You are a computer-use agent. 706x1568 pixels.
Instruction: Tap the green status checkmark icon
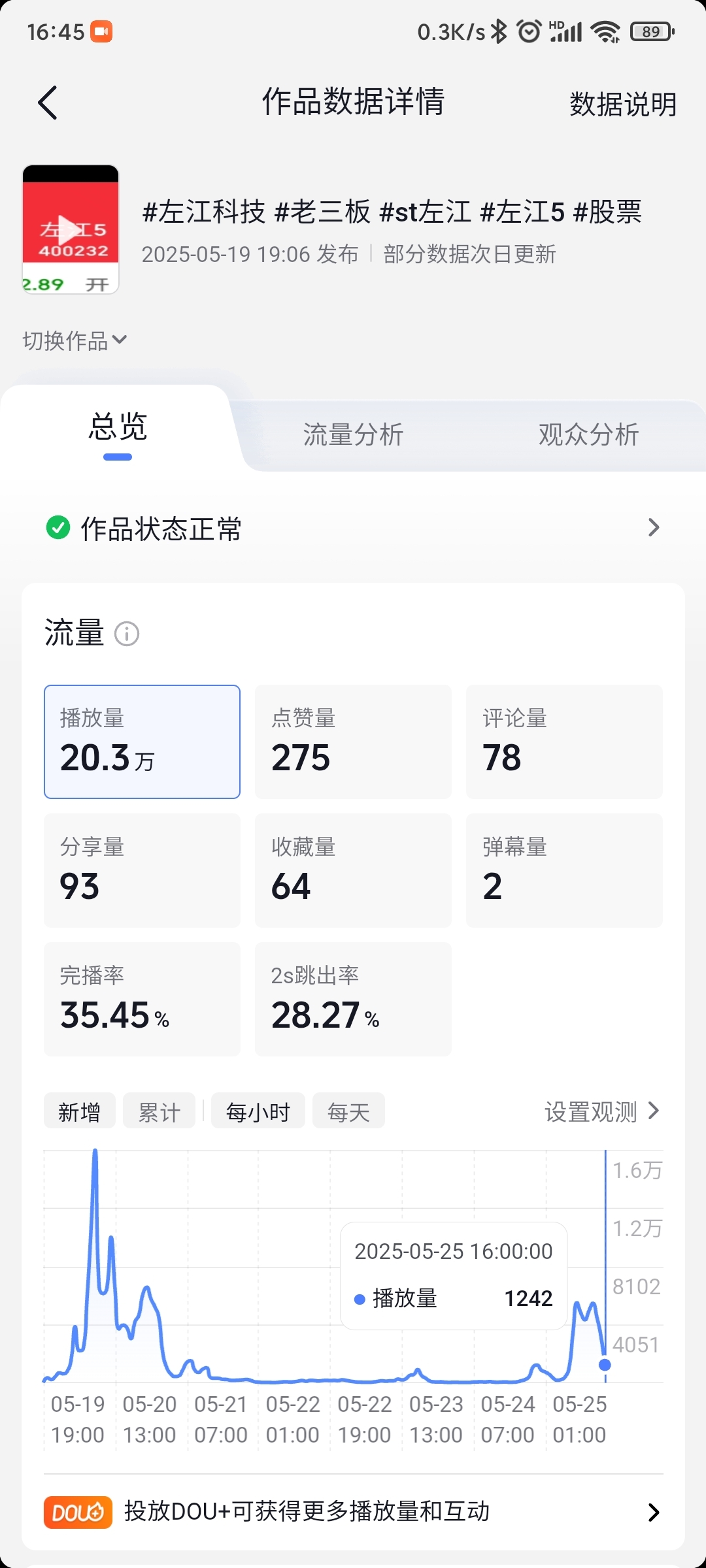pos(58,527)
